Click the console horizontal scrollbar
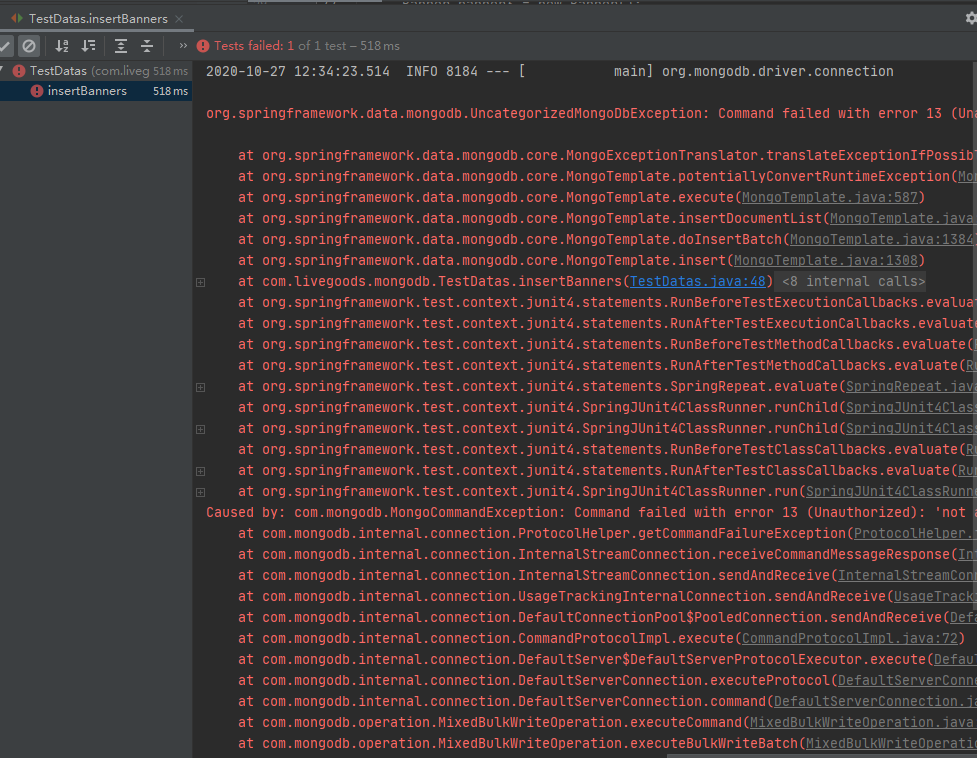 (822, 756)
